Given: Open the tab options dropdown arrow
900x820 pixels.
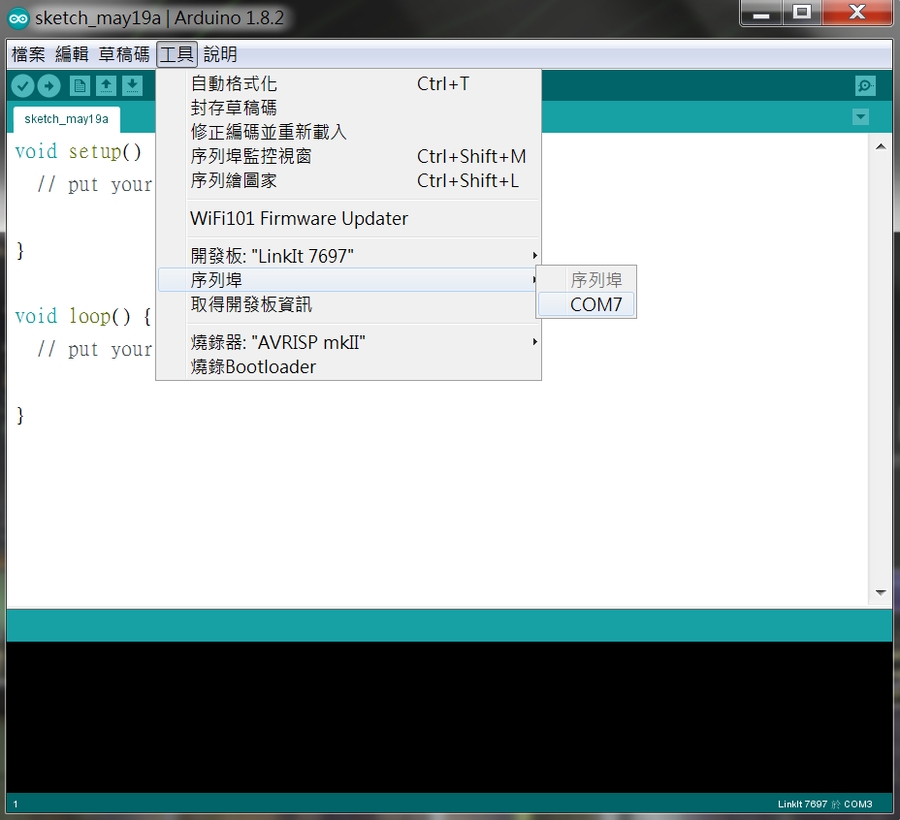Looking at the screenshot, I should tap(860, 117).
